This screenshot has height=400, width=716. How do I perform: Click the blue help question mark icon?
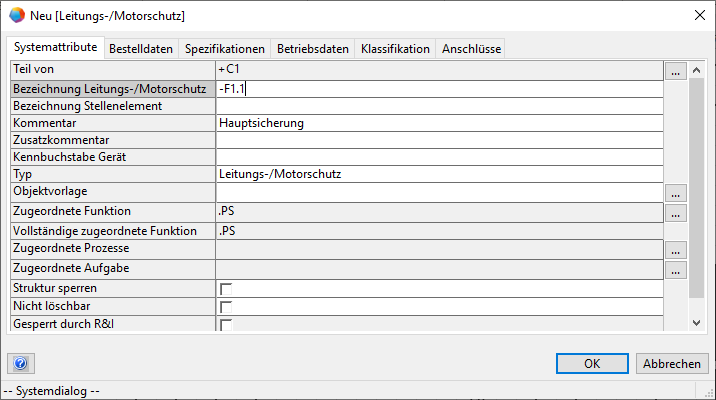(x=20, y=364)
